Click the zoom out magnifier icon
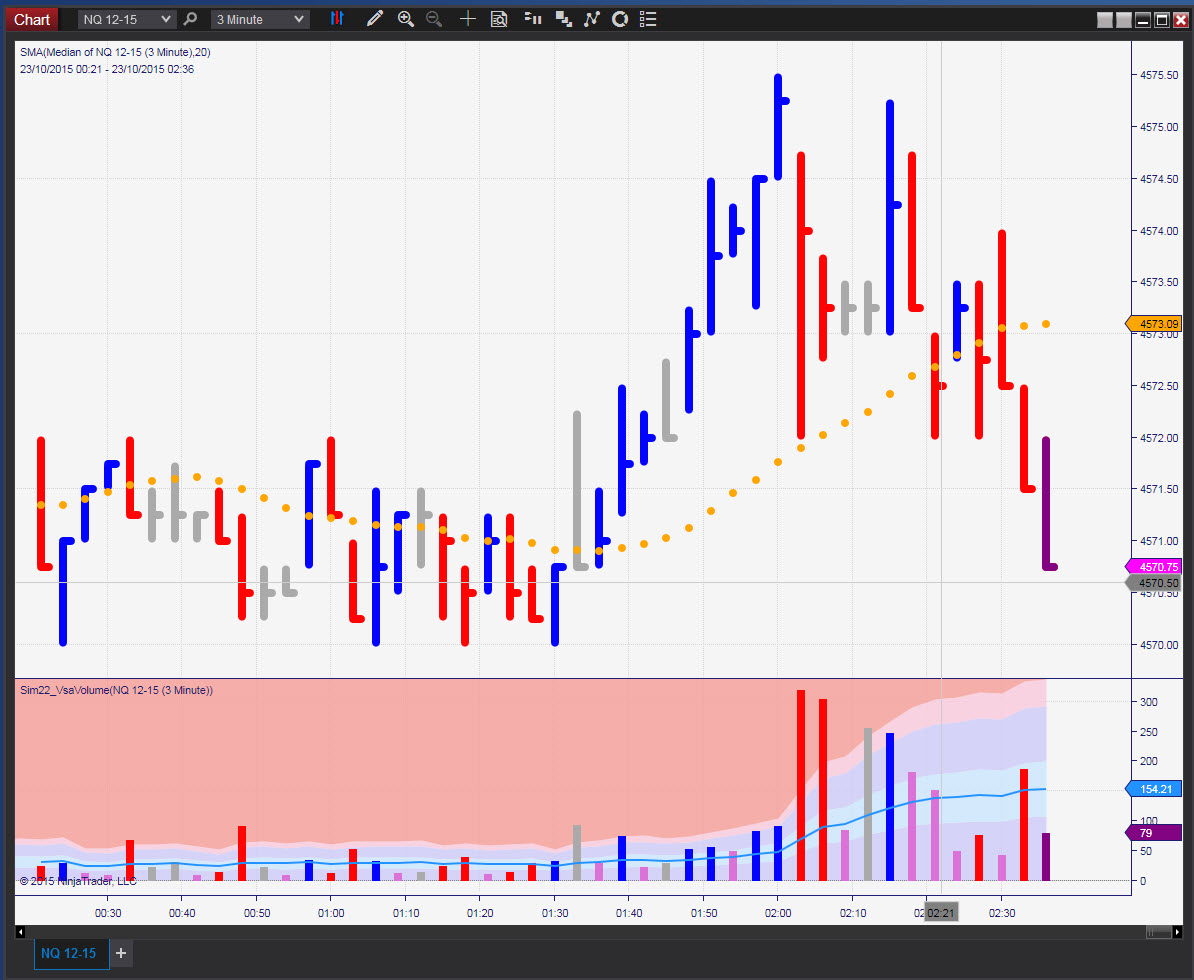 tap(434, 19)
